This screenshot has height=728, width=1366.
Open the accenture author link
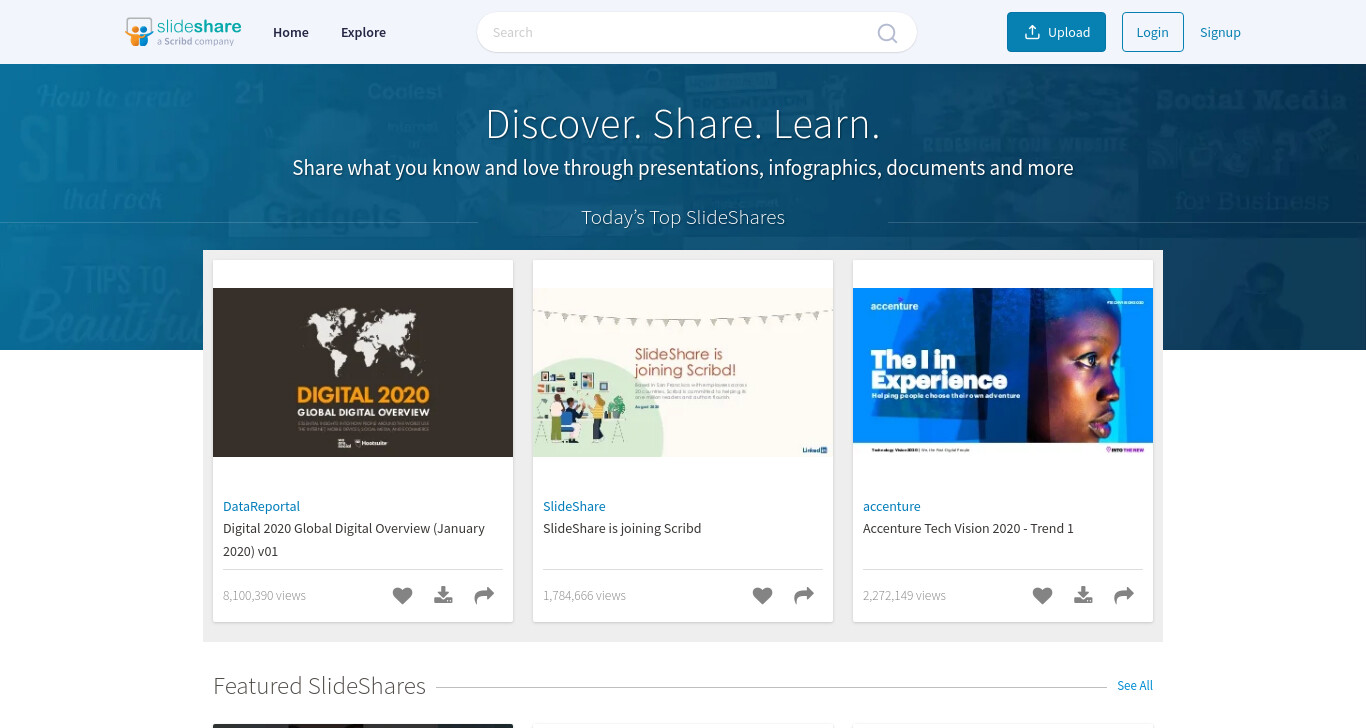(x=892, y=506)
